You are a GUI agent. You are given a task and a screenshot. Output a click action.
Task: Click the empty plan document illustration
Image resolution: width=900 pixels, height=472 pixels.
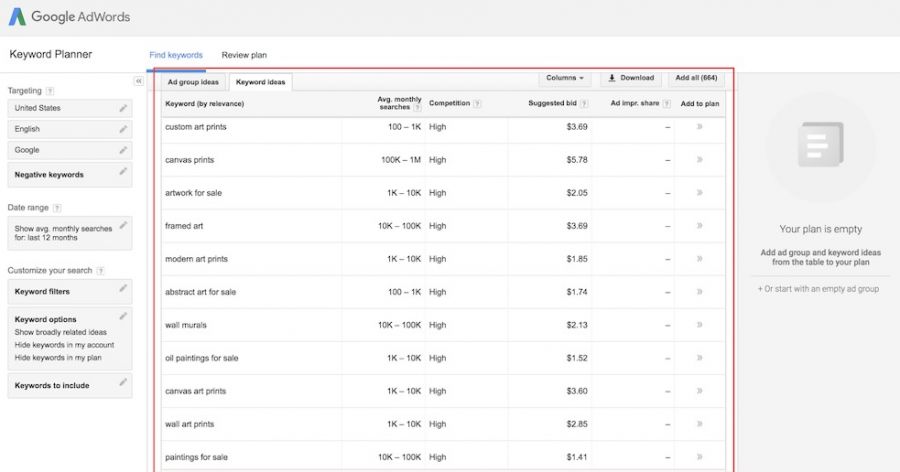pyautogui.click(x=821, y=144)
